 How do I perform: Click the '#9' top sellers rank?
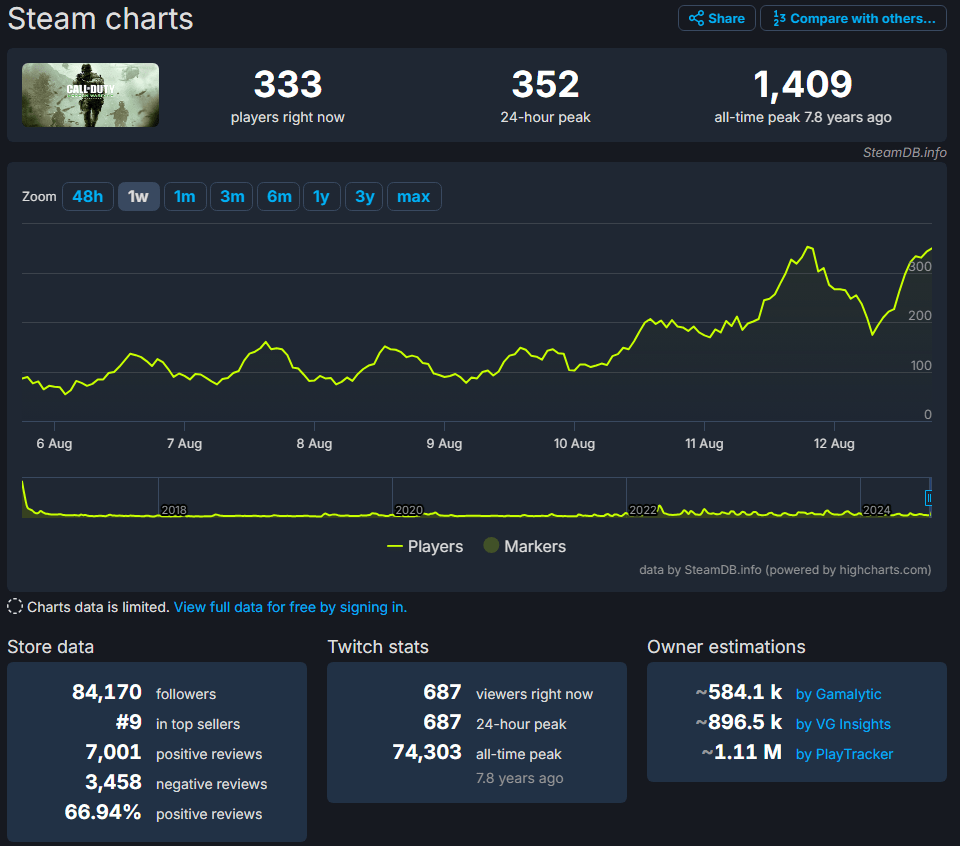(129, 722)
